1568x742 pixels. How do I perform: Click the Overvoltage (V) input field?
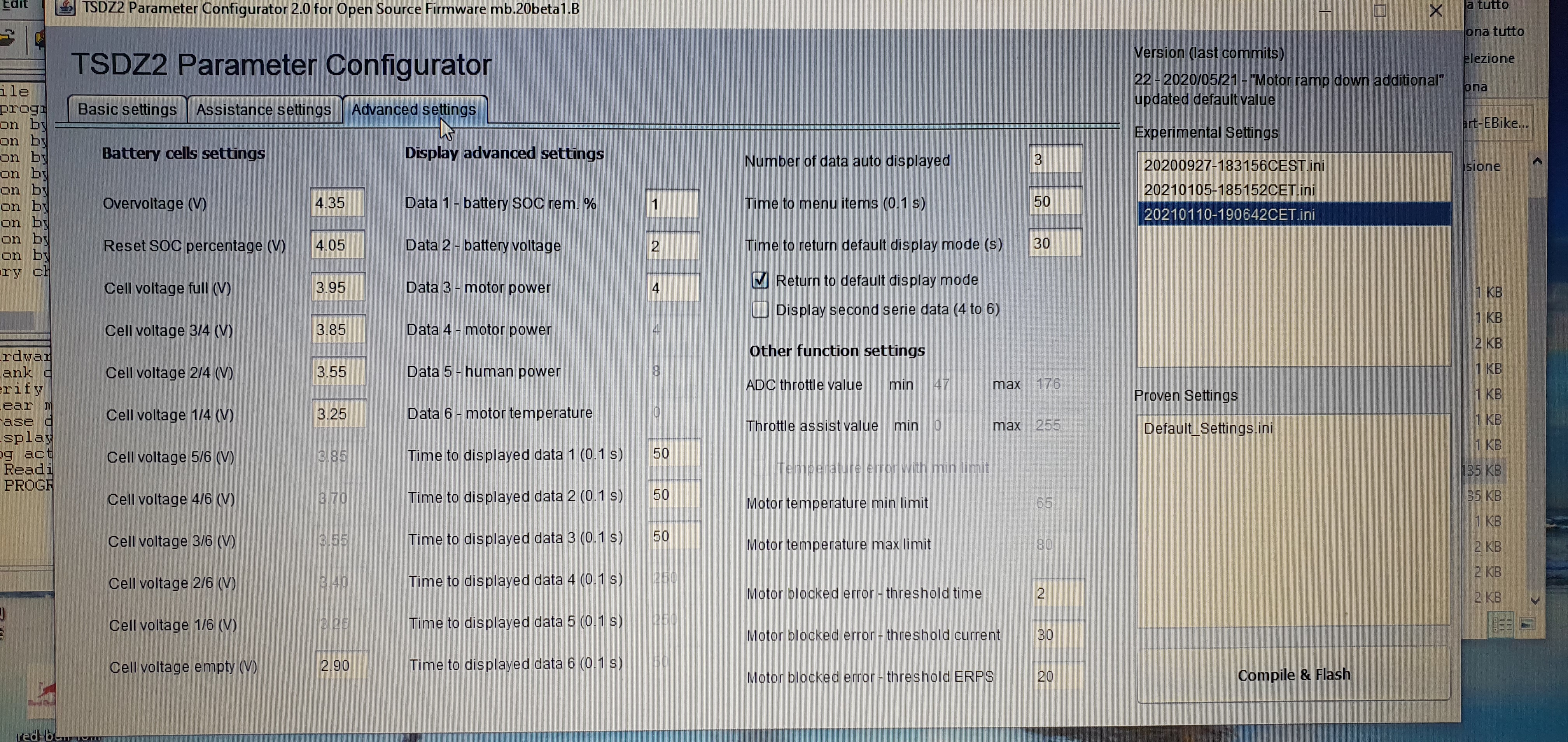pos(337,203)
